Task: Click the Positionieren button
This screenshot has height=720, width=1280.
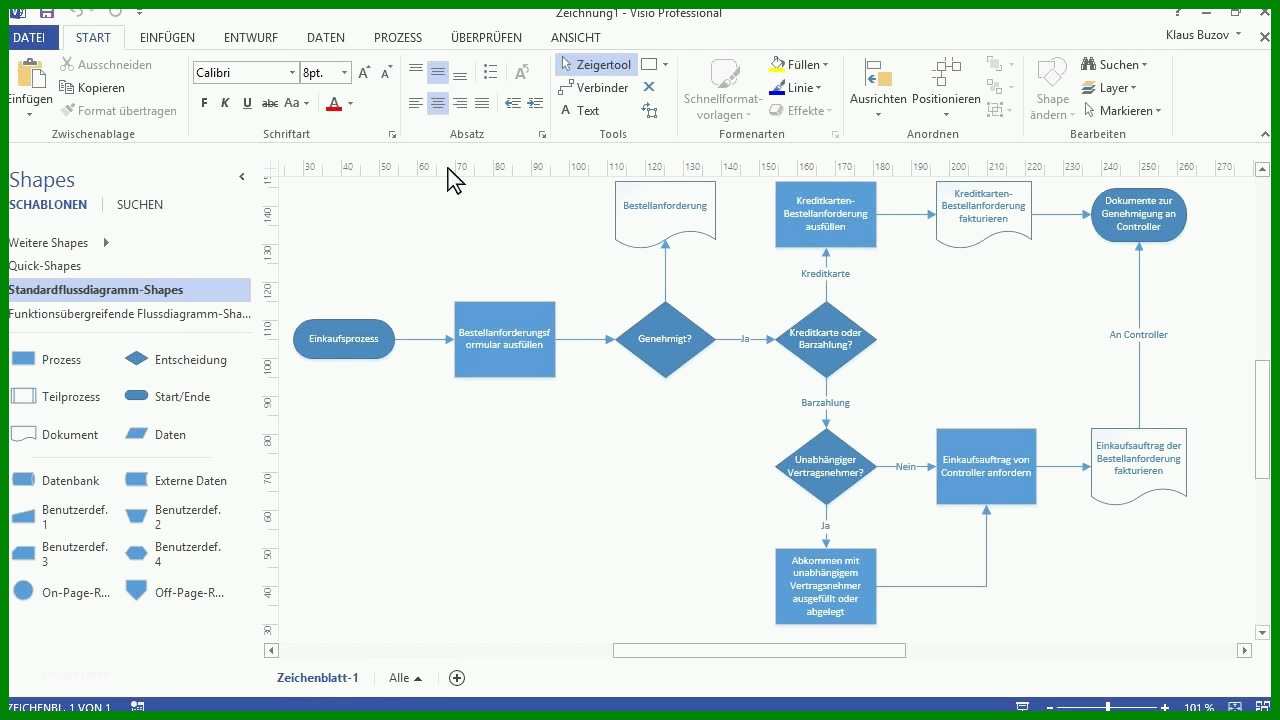Action: pyautogui.click(x=946, y=88)
